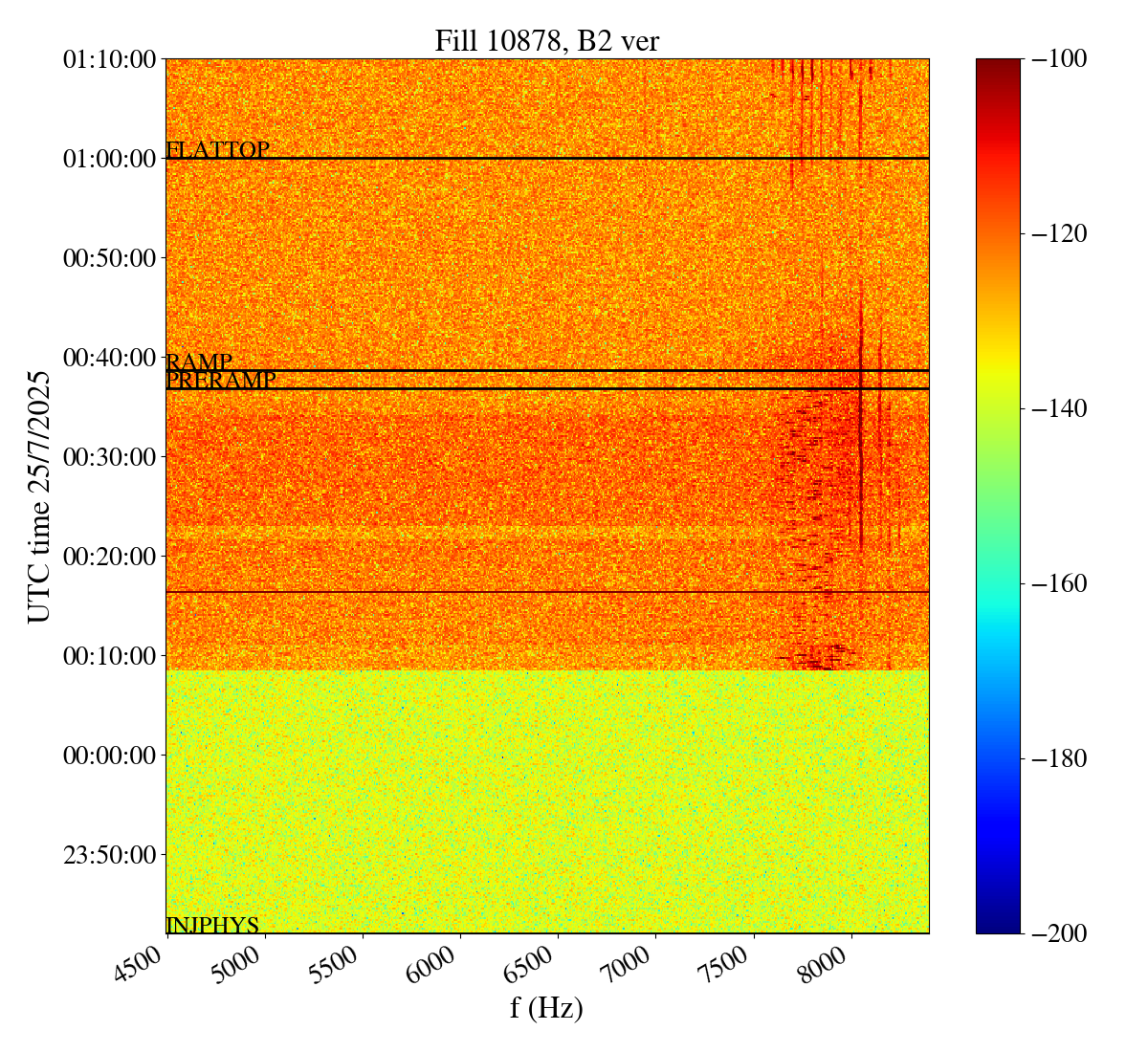
Task: Click the 'f (Hz)' x-axis label
Action: coord(546,1007)
